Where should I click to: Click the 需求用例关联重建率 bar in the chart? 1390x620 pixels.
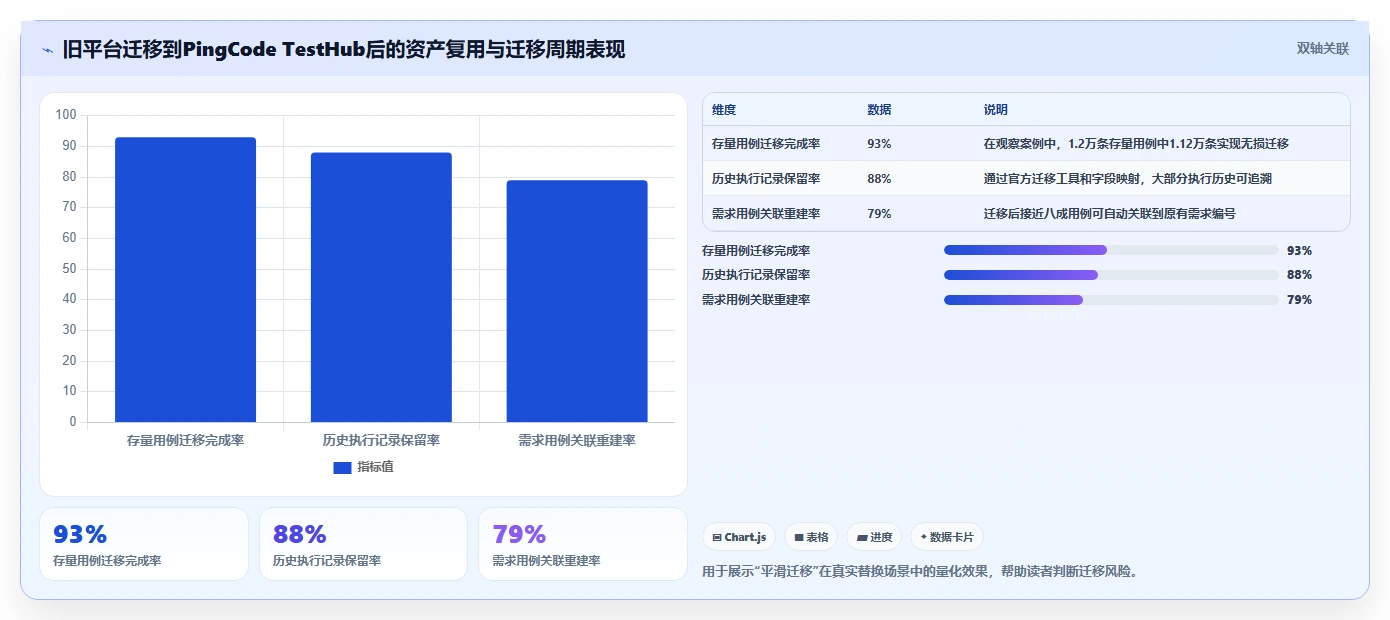pos(577,301)
